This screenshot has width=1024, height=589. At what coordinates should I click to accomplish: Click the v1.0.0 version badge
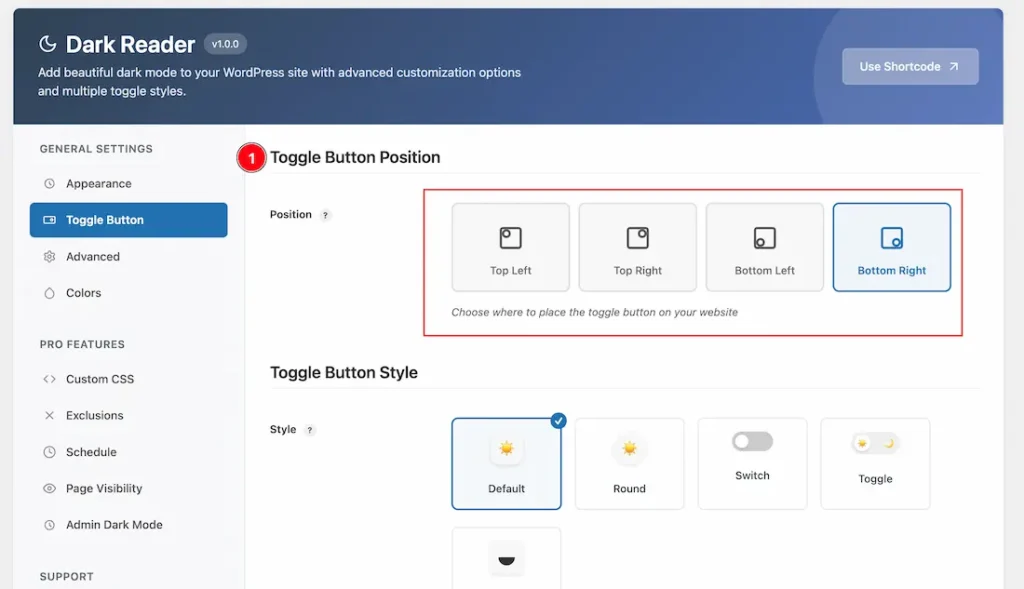point(225,44)
